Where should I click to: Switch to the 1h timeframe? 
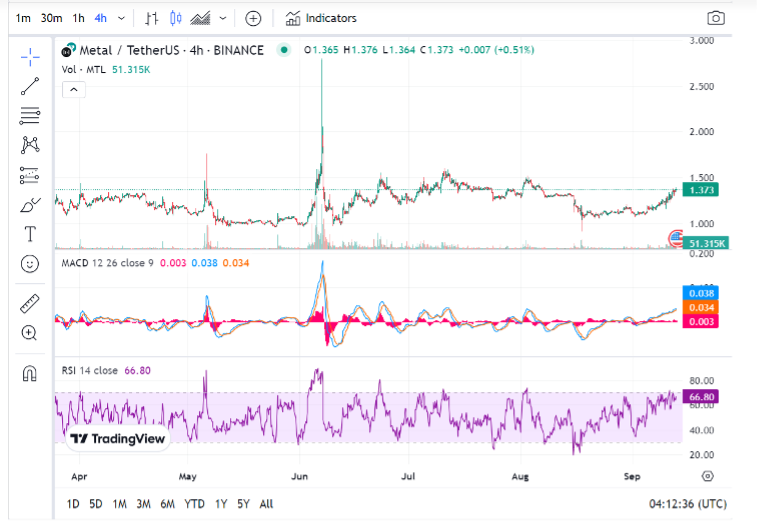tap(78, 18)
